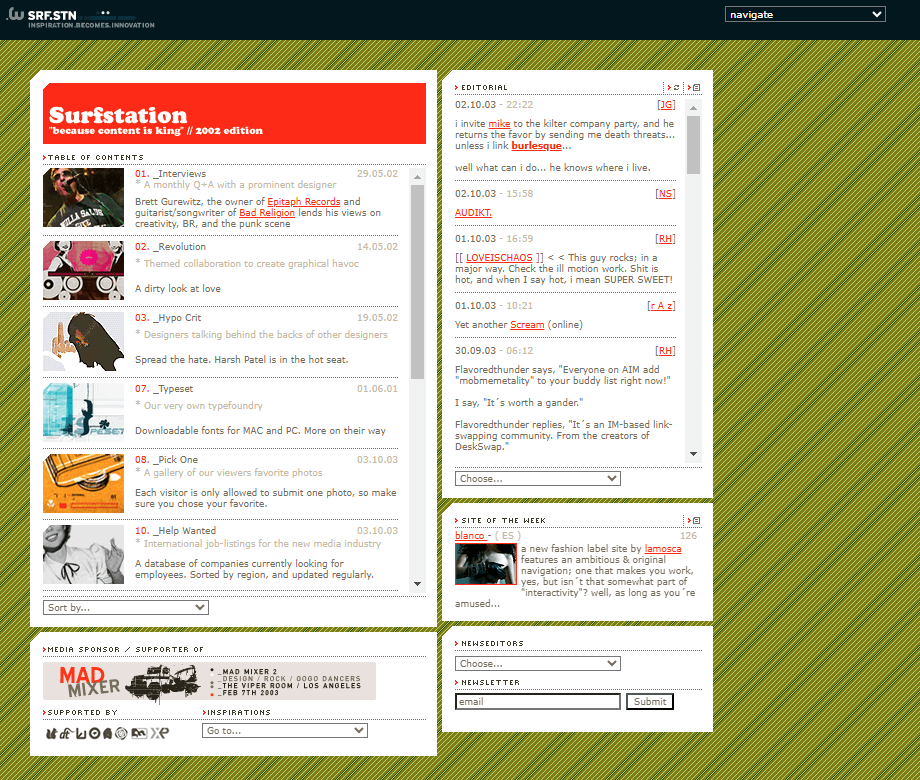Click the newsletter email input field
Image resolution: width=920 pixels, height=780 pixels.
pos(537,701)
